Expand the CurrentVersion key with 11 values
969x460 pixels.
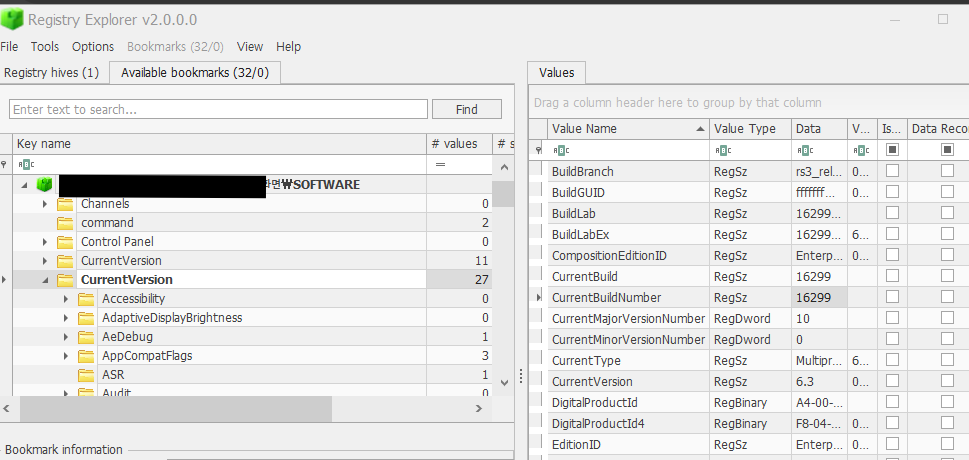click(44, 261)
